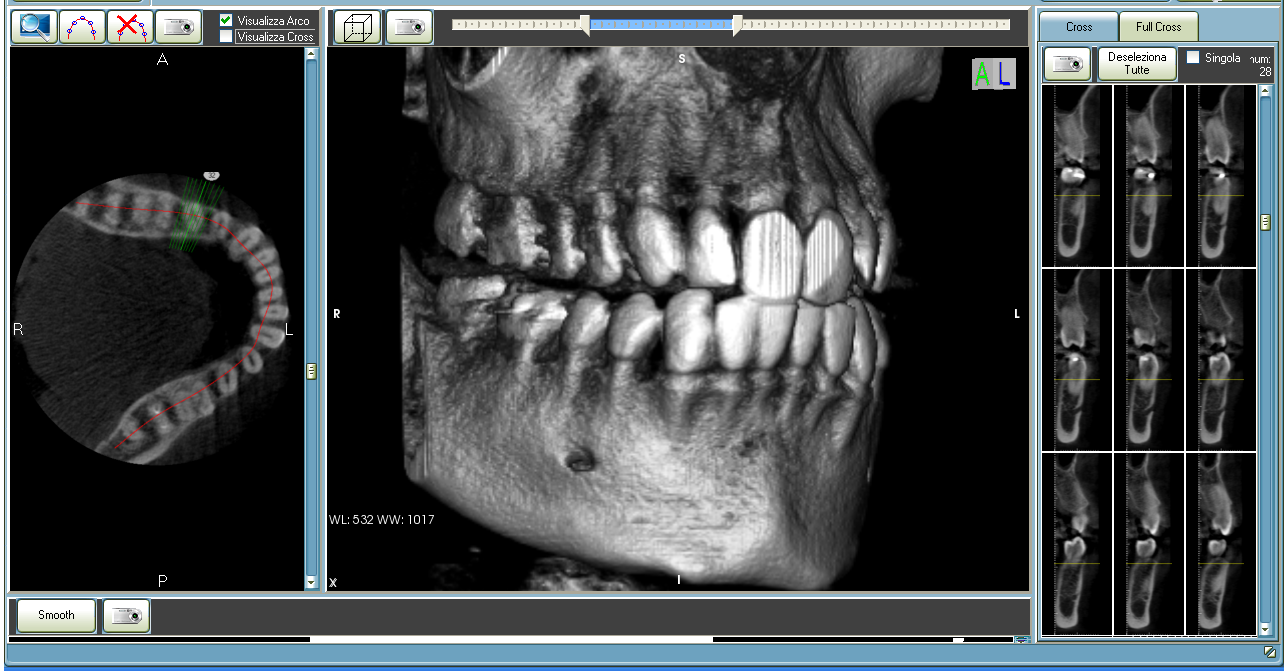Click camera icon beside Smooth button
The image size is (1288, 671).
(126, 615)
